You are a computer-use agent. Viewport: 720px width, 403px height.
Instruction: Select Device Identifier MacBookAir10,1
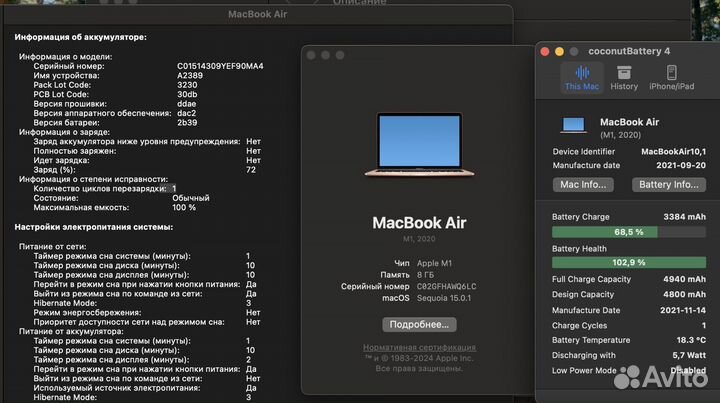click(x=674, y=151)
